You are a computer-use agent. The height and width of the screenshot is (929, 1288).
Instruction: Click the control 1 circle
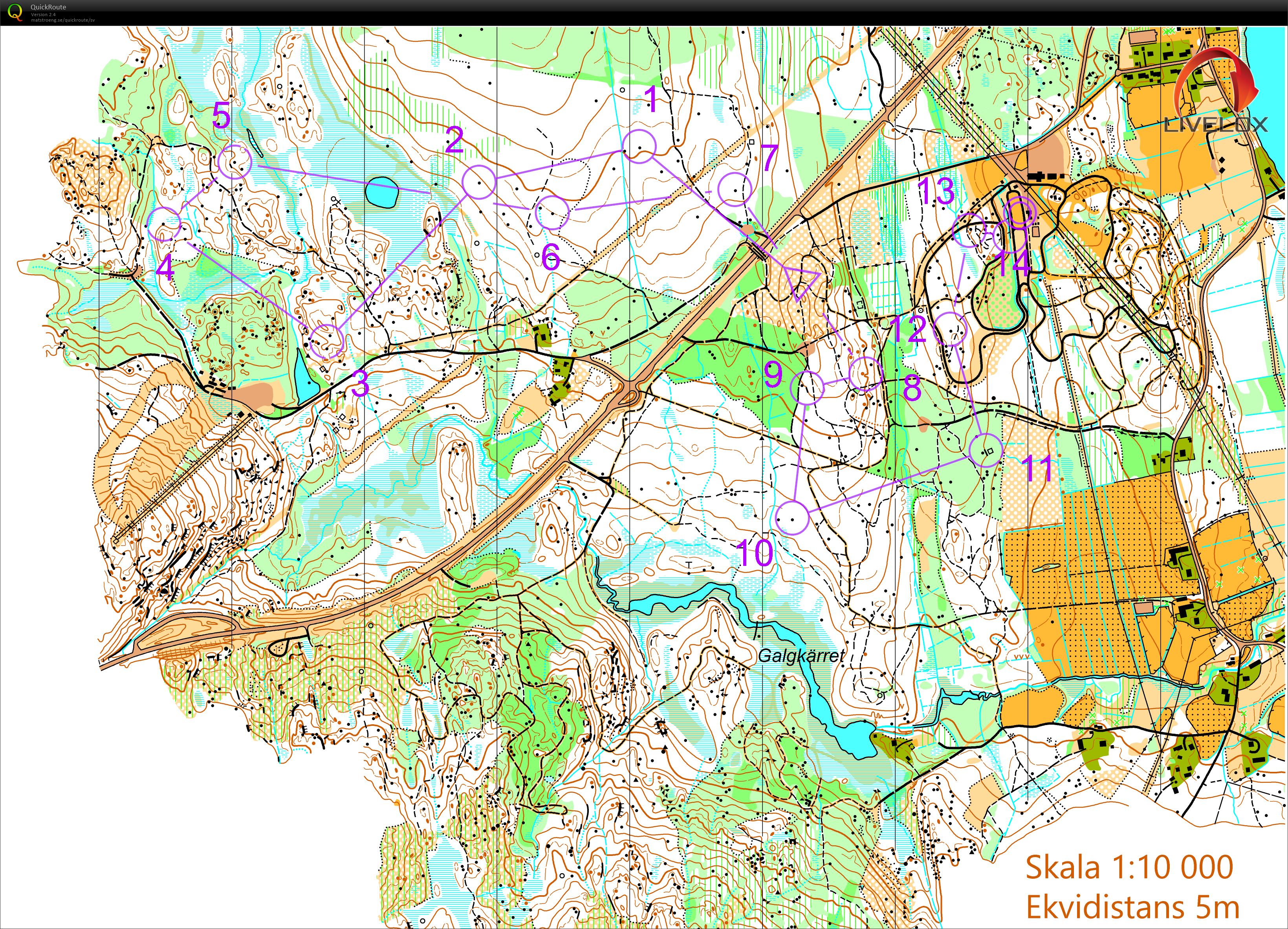click(x=639, y=147)
